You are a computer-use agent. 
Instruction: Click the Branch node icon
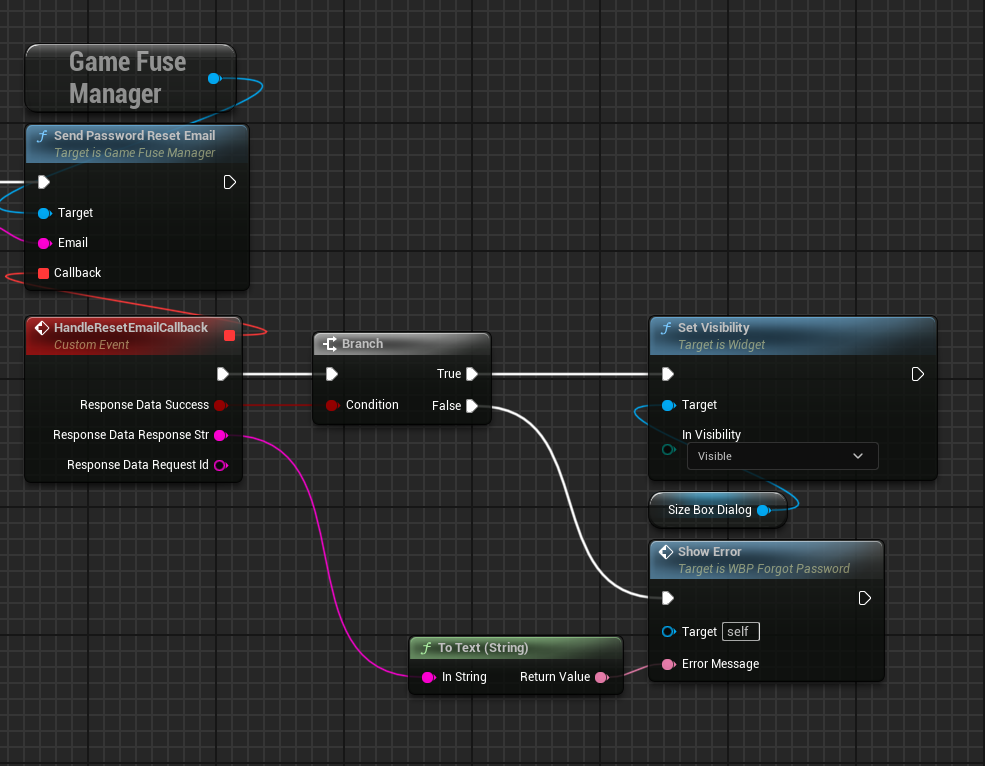[x=330, y=344]
